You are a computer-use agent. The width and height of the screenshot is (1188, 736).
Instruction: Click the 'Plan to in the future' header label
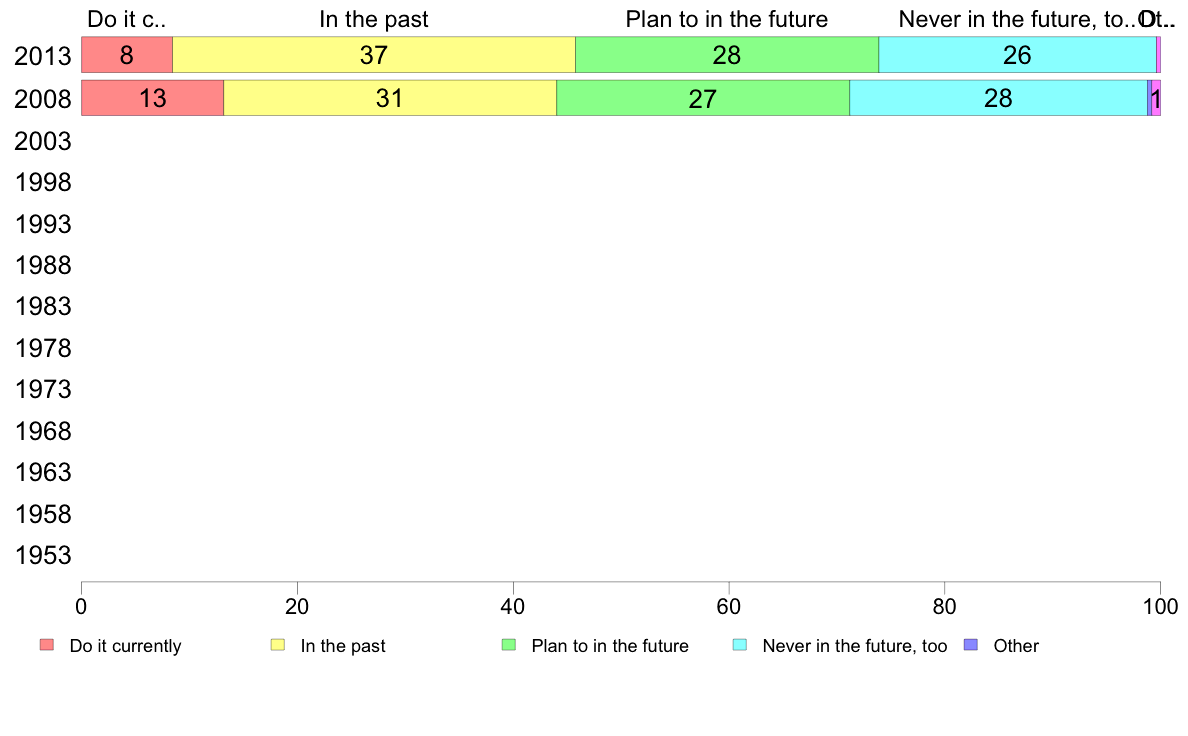(727, 19)
